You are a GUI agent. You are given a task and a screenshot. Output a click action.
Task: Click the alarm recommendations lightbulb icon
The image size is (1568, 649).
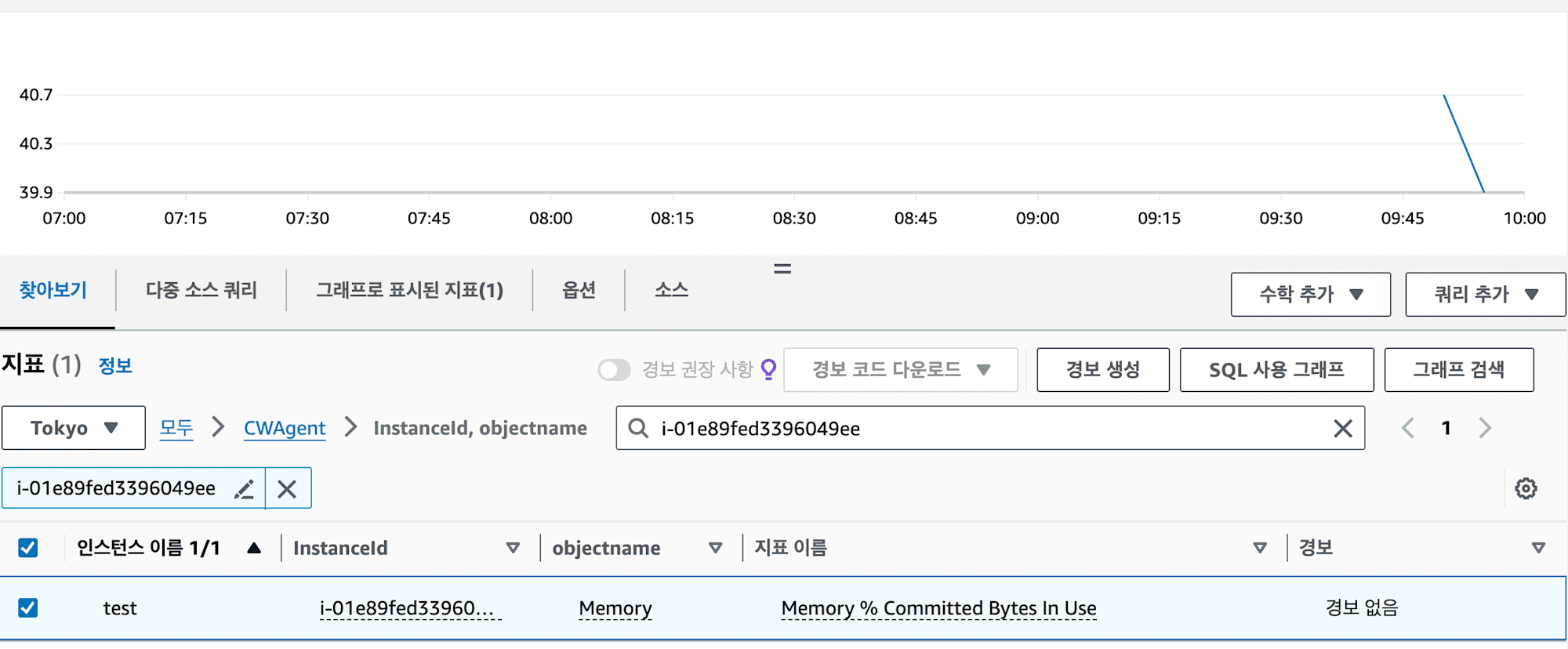click(x=769, y=369)
